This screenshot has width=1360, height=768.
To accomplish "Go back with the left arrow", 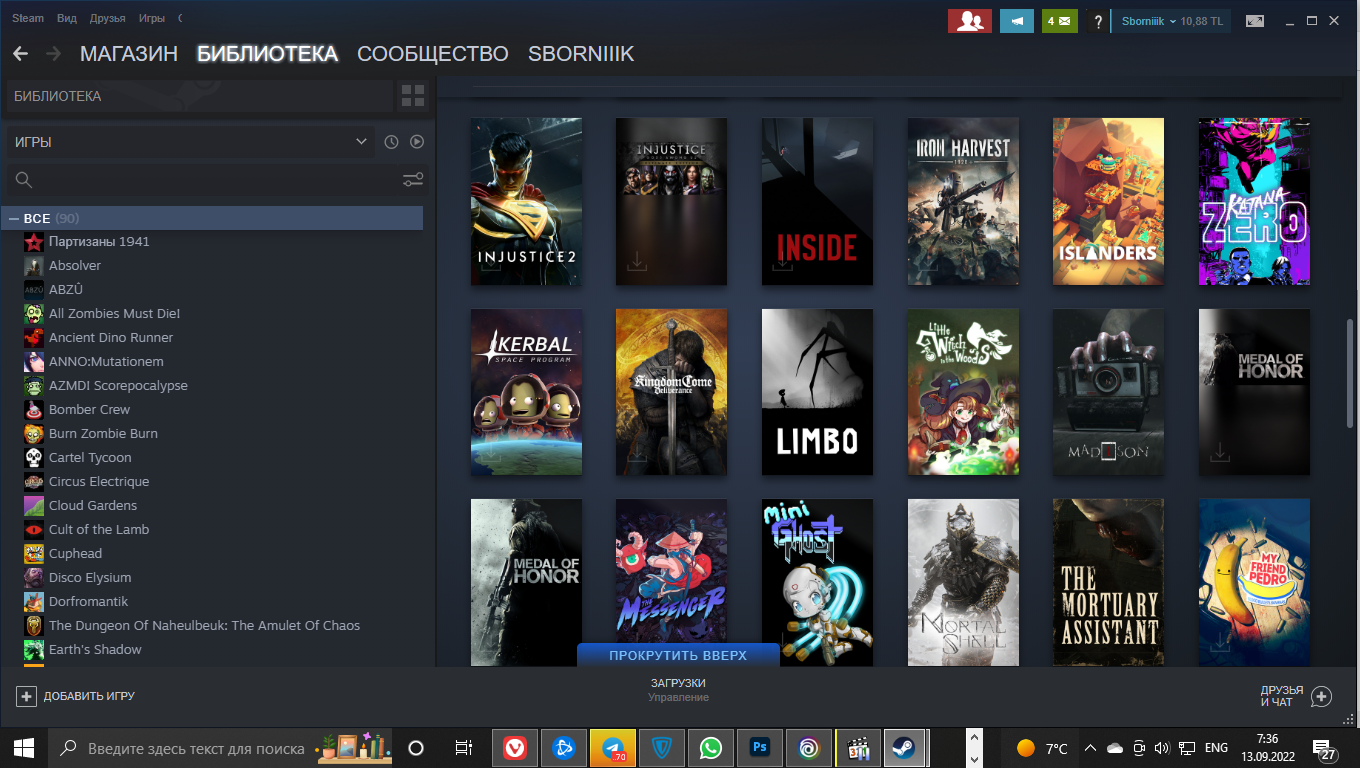I will point(20,54).
